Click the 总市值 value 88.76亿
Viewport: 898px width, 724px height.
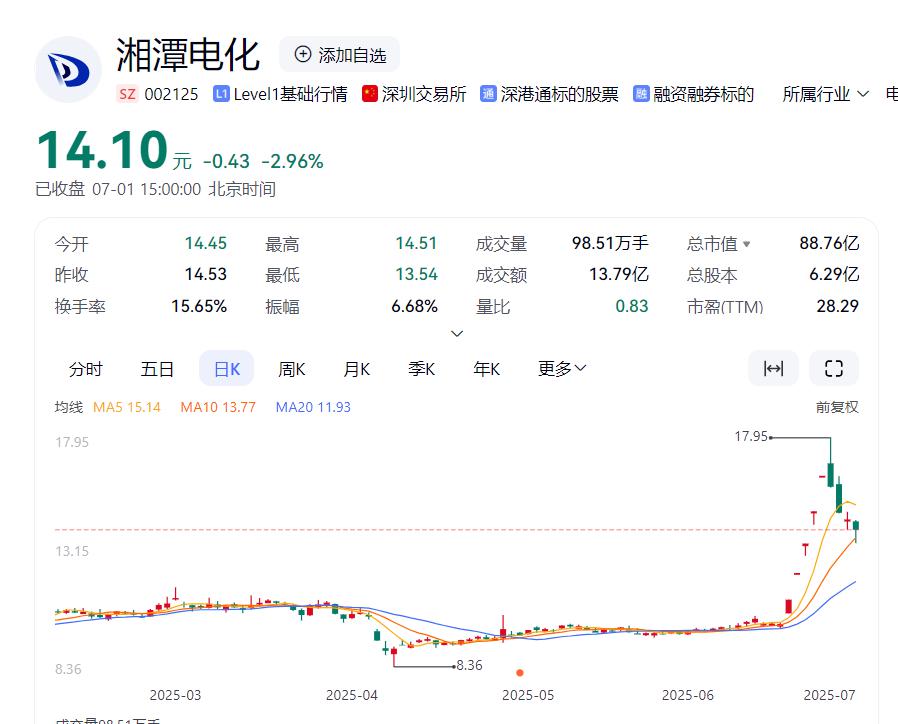(x=829, y=243)
